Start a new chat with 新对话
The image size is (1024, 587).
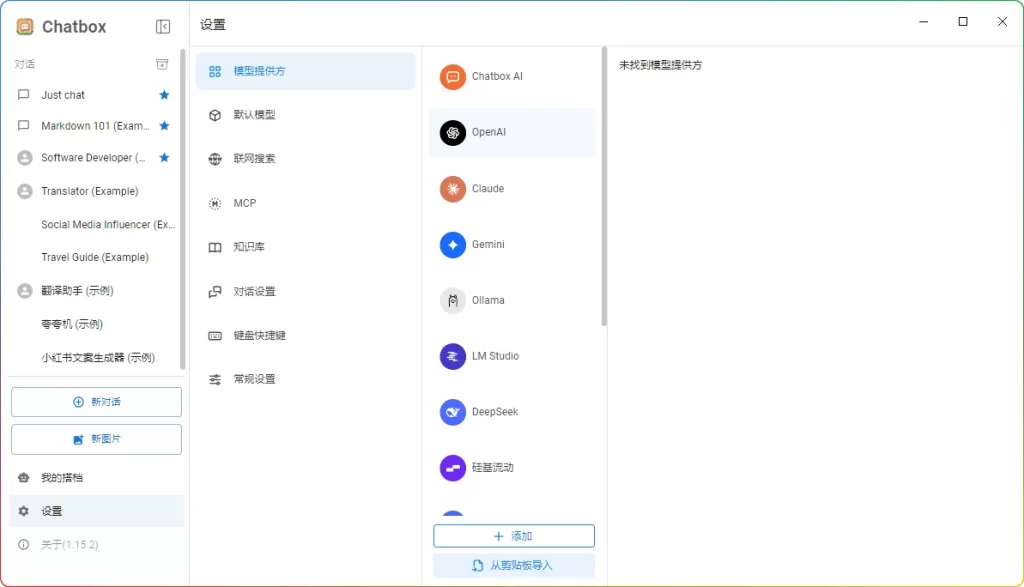(96, 402)
